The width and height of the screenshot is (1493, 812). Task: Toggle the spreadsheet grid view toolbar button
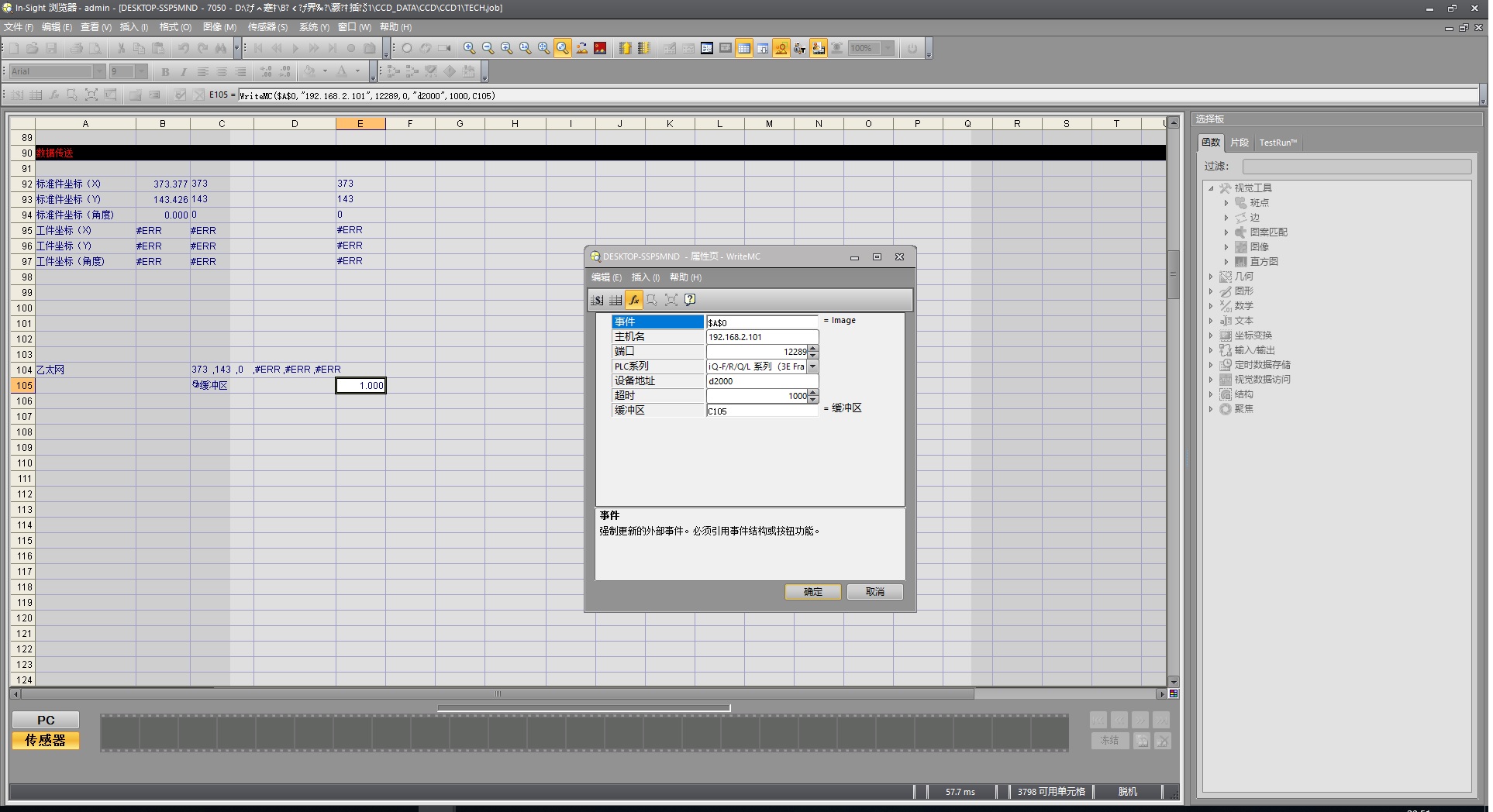click(x=744, y=48)
